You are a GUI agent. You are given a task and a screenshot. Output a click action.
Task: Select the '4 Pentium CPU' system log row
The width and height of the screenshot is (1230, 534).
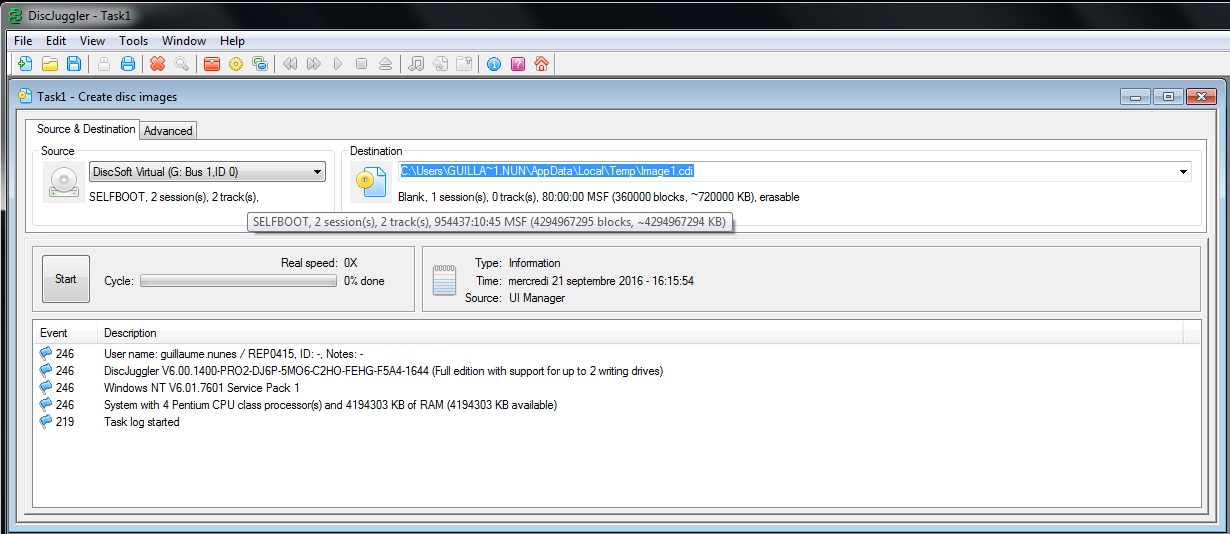617,405
